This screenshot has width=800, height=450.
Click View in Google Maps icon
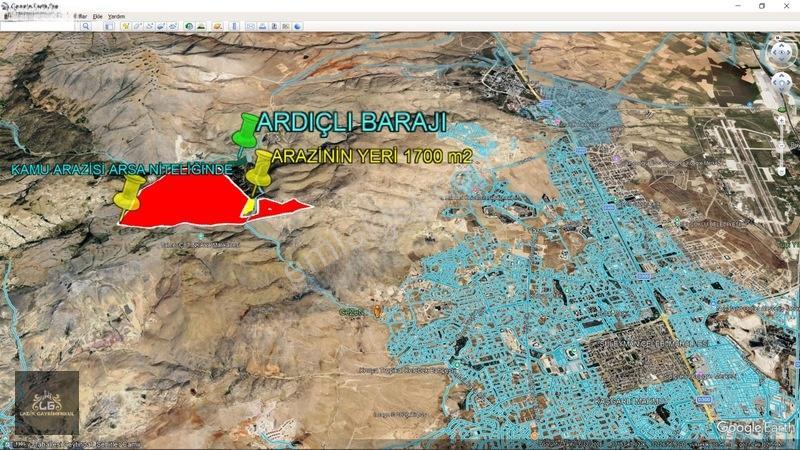(x=285, y=26)
